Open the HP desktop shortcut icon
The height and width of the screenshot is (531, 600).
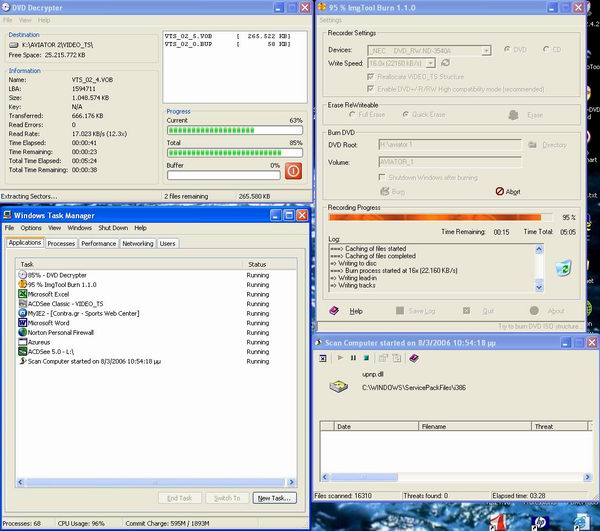(540, 522)
